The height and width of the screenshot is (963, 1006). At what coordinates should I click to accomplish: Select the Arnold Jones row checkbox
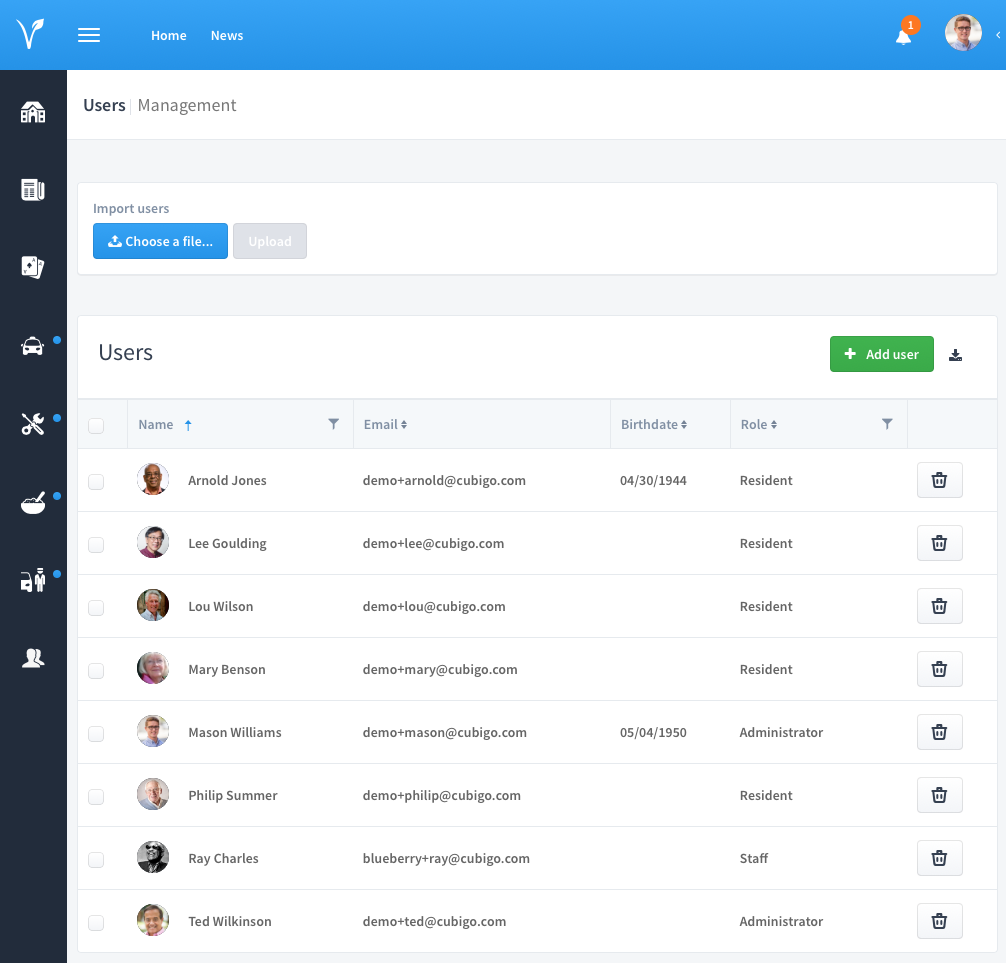96,482
